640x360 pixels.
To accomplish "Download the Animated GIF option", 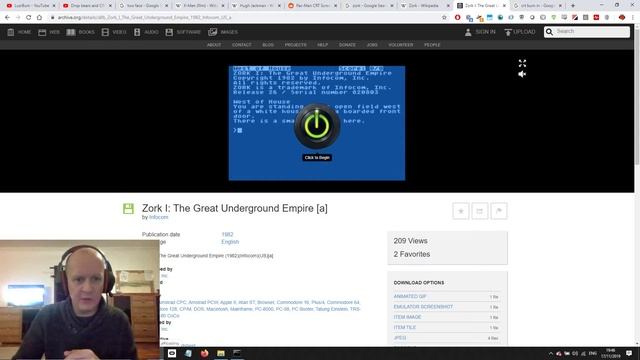I will tap(410, 296).
